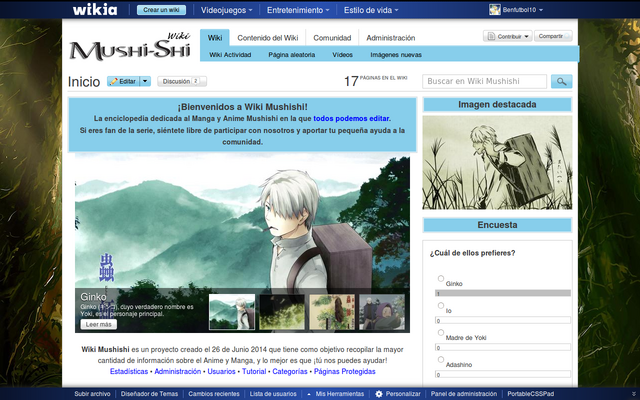Click the 17 páginas en el wiki counter

pyautogui.click(x=376, y=81)
